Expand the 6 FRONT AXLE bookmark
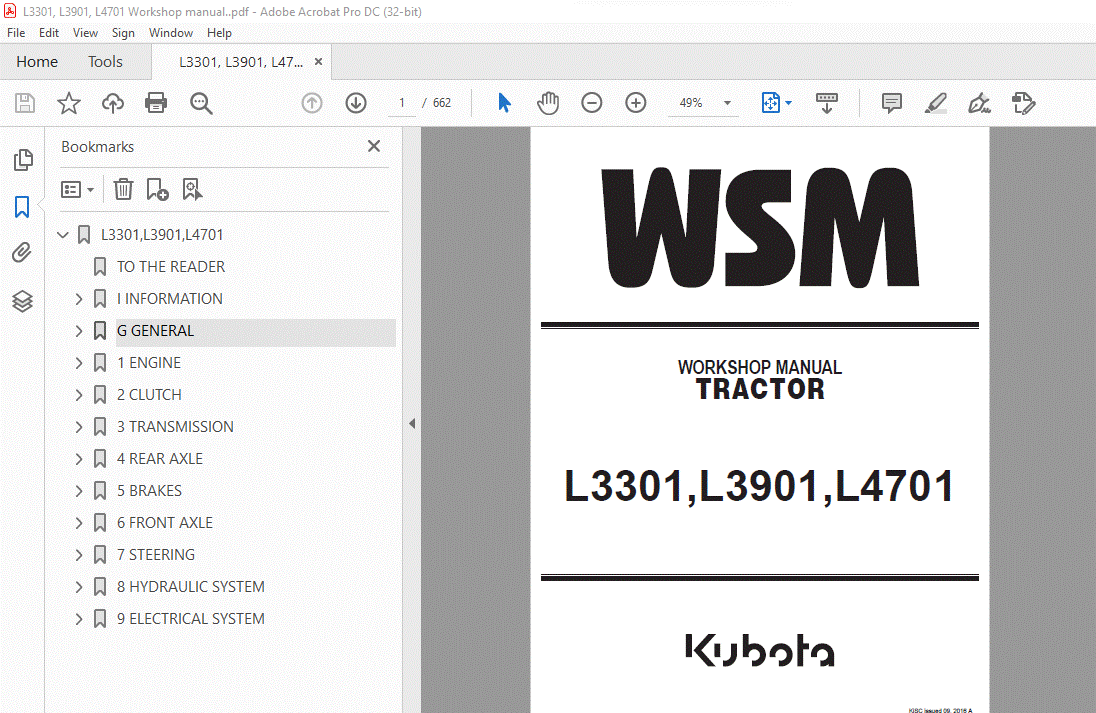The width and height of the screenshot is (1096, 713). [x=79, y=523]
